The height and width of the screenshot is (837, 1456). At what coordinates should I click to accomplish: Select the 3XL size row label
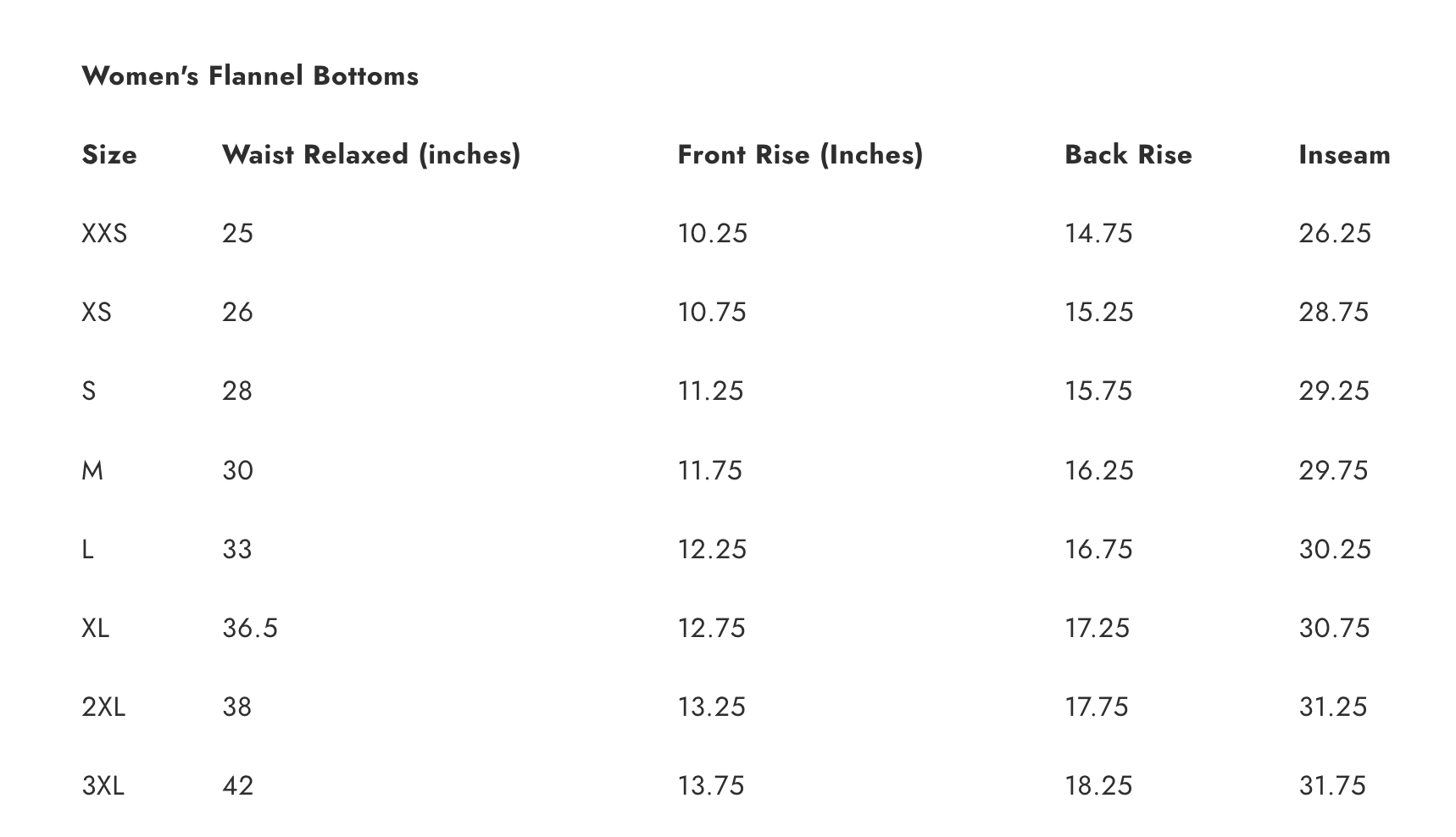coord(103,785)
